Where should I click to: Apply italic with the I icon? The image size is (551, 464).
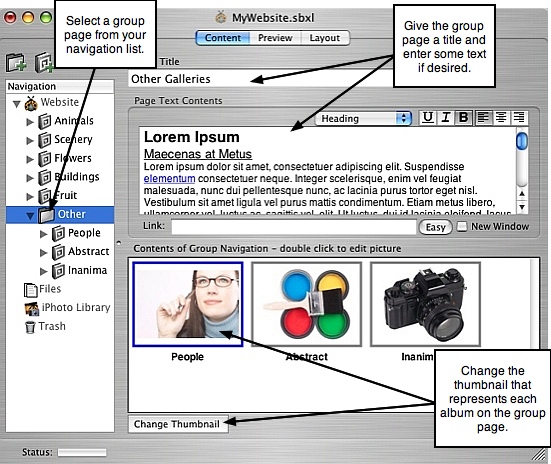[x=446, y=118]
